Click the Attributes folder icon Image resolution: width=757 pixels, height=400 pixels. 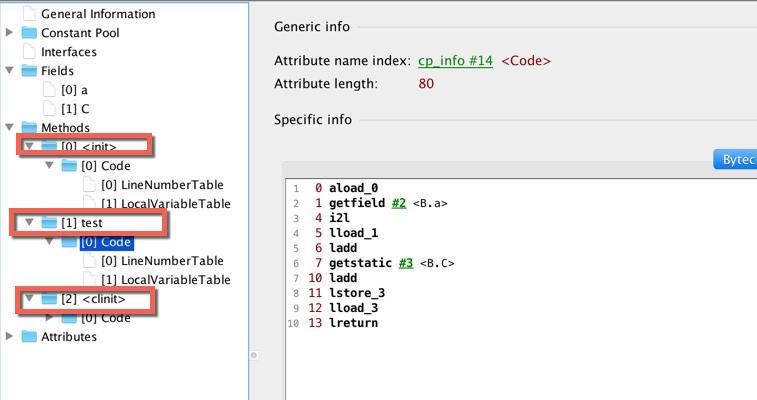(29, 337)
